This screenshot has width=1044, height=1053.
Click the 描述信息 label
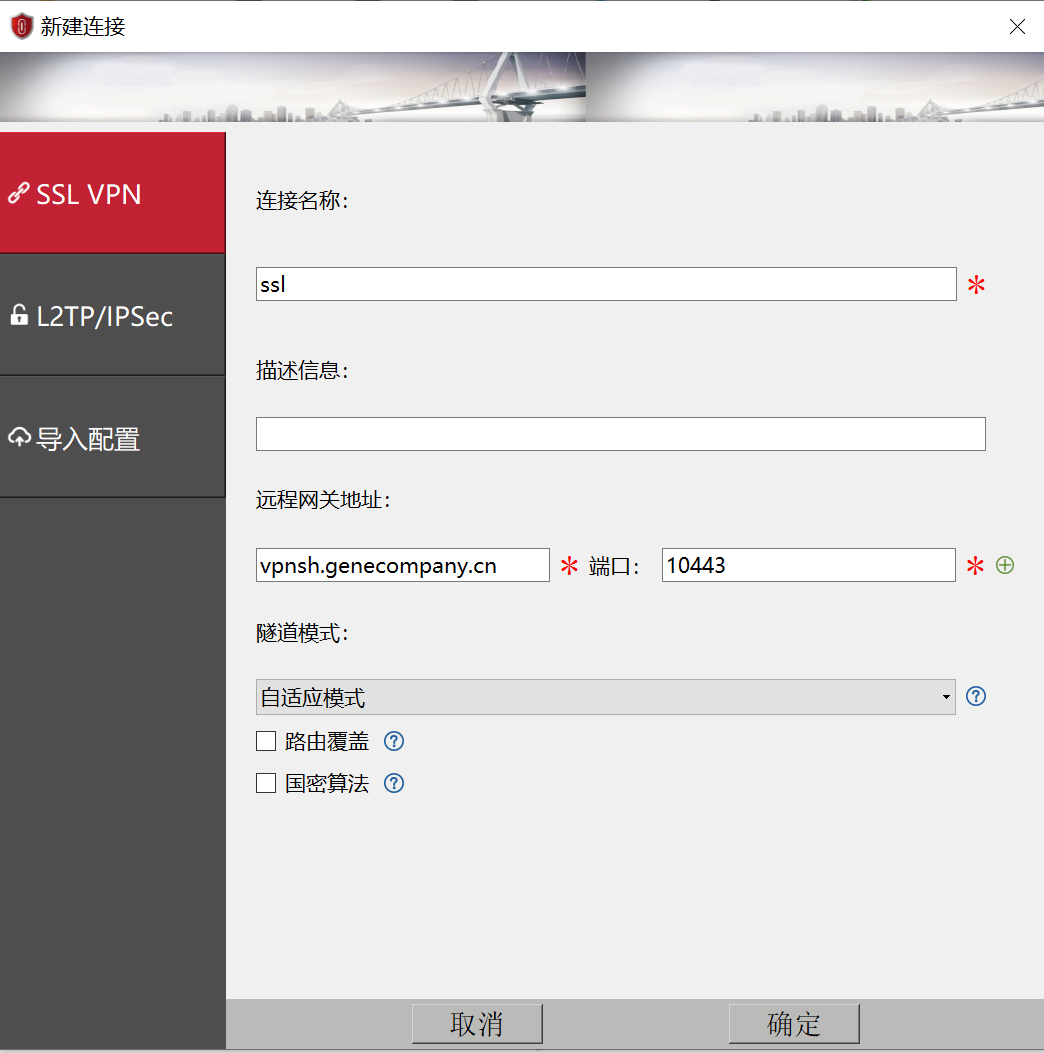point(302,370)
